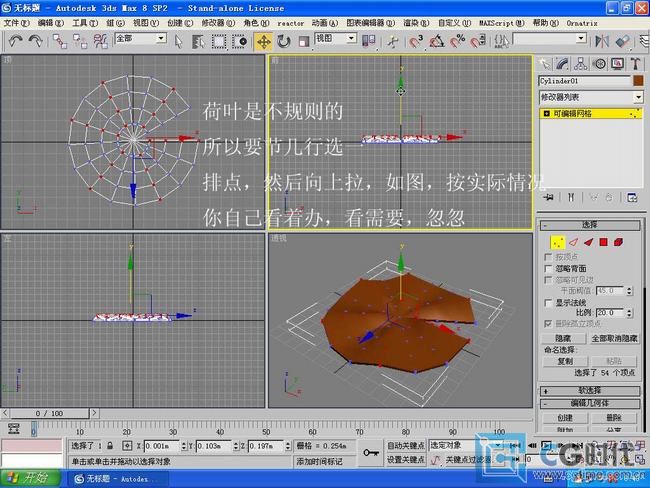
Task: Select Edge sub-object level icon
Action: [573, 242]
